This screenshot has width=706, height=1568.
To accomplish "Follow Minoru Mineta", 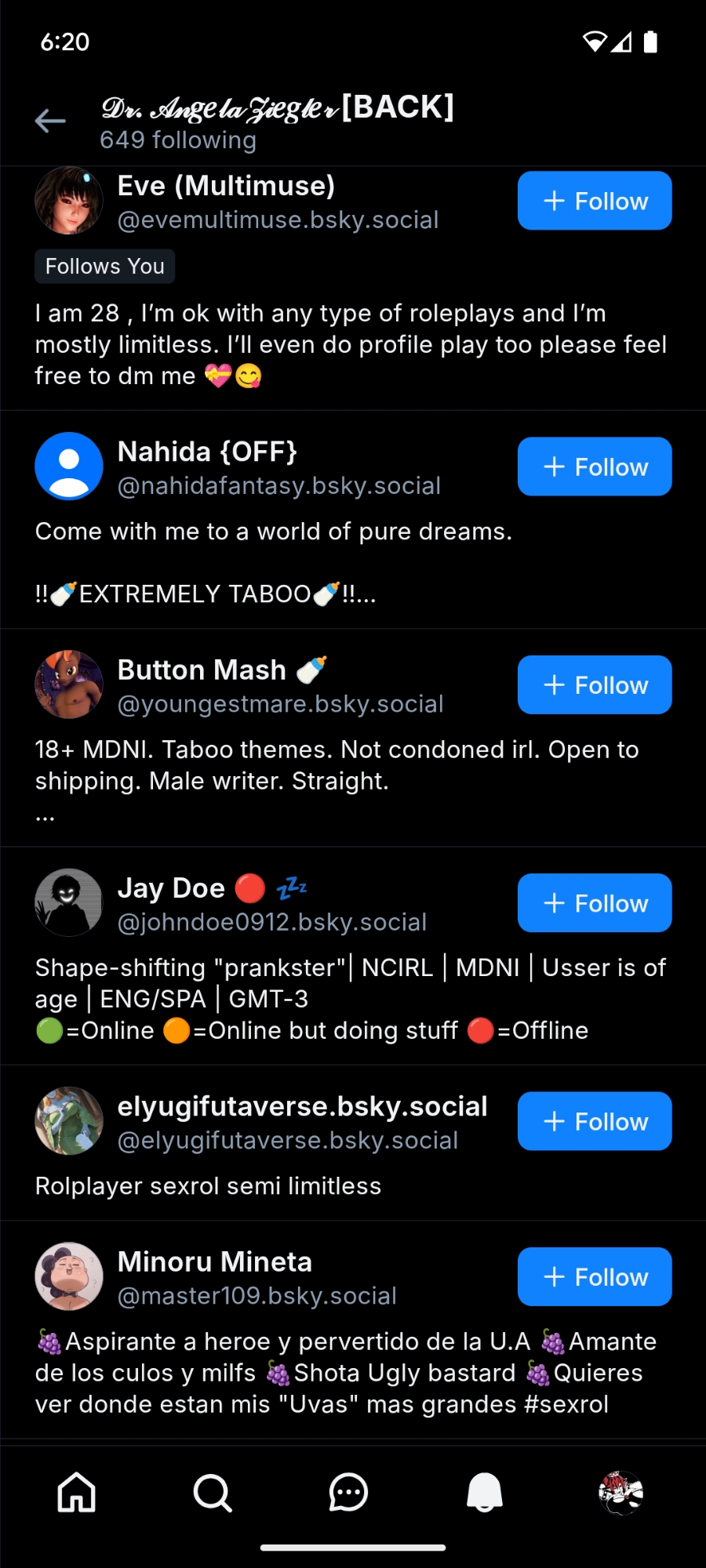I will [595, 1276].
